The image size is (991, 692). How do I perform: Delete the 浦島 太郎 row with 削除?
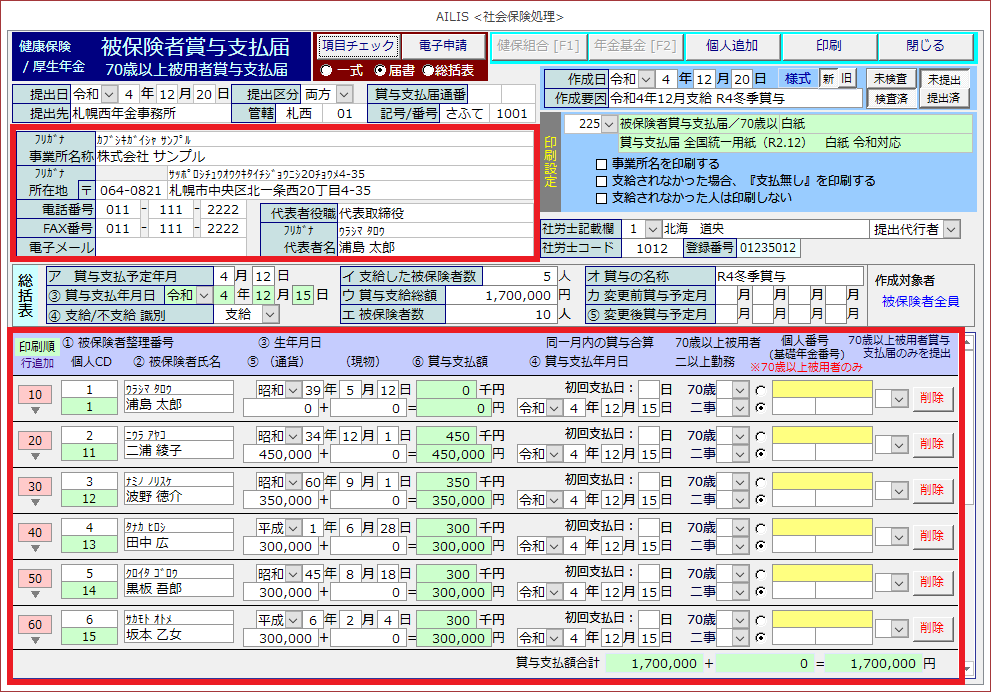coord(932,398)
